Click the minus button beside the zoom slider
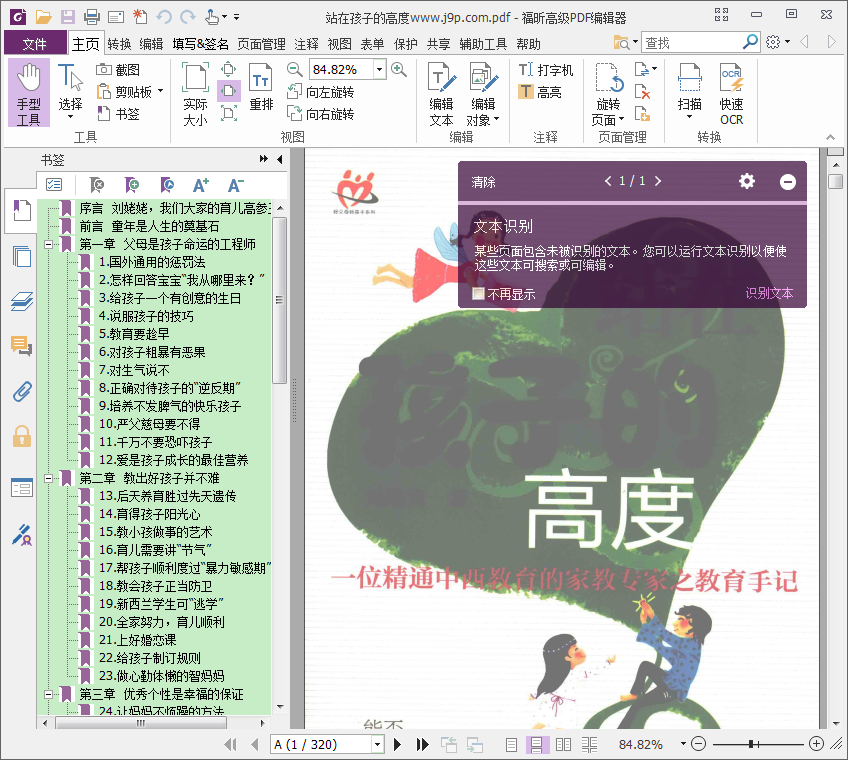848x760 pixels. click(x=698, y=744)
